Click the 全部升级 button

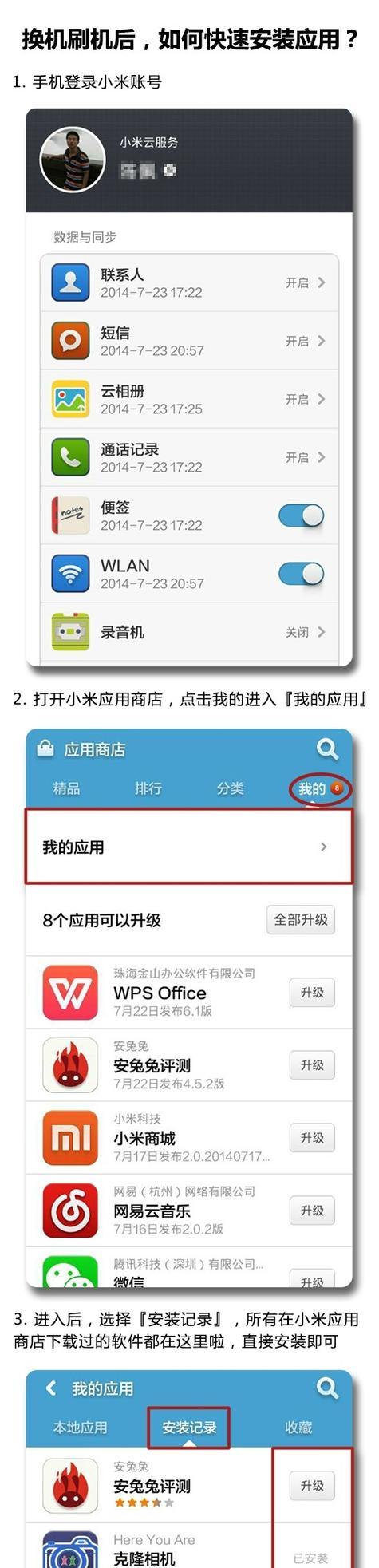301,919
